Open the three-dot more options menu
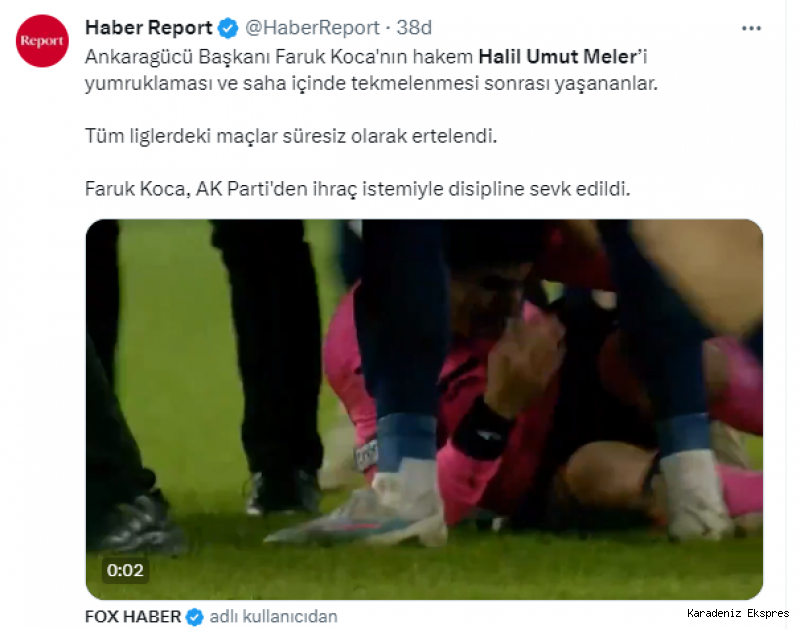 (751, 29)
